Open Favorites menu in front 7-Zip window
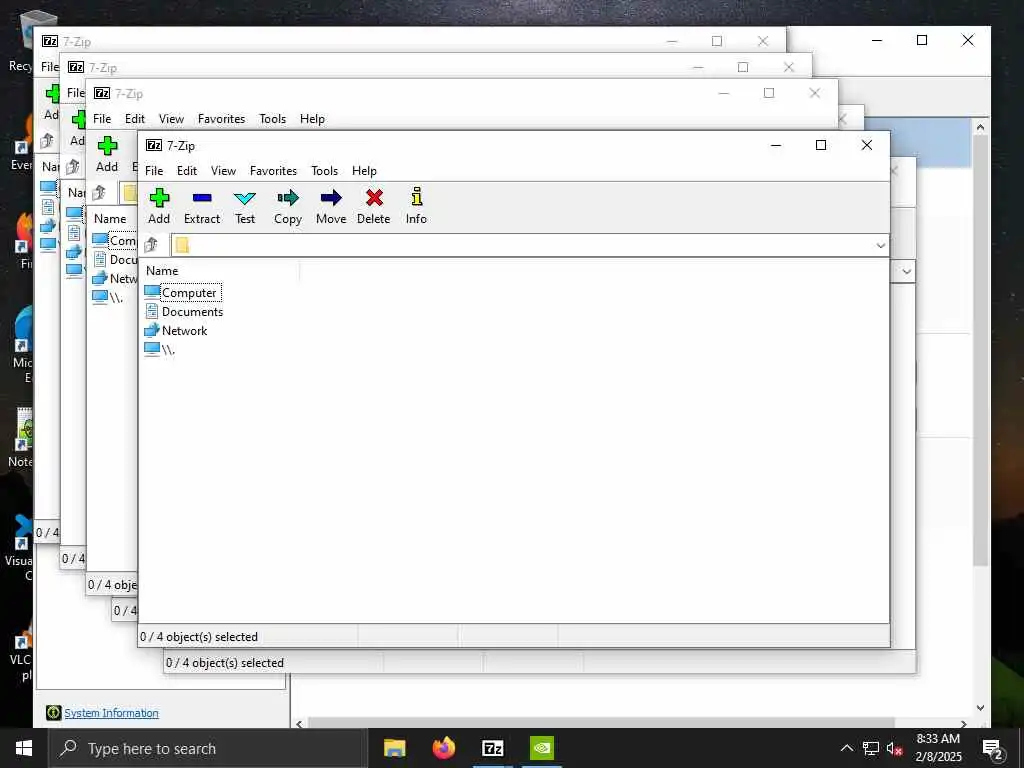The width and height of the screenshot is (1024, 768). [x=274, y=170]
